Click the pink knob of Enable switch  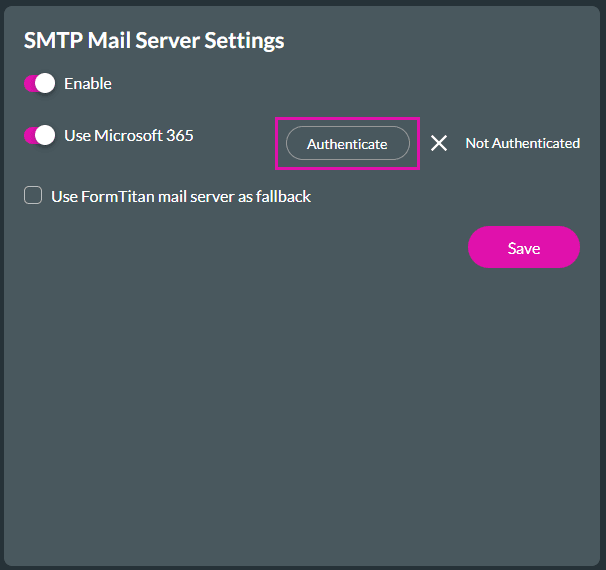30,84
